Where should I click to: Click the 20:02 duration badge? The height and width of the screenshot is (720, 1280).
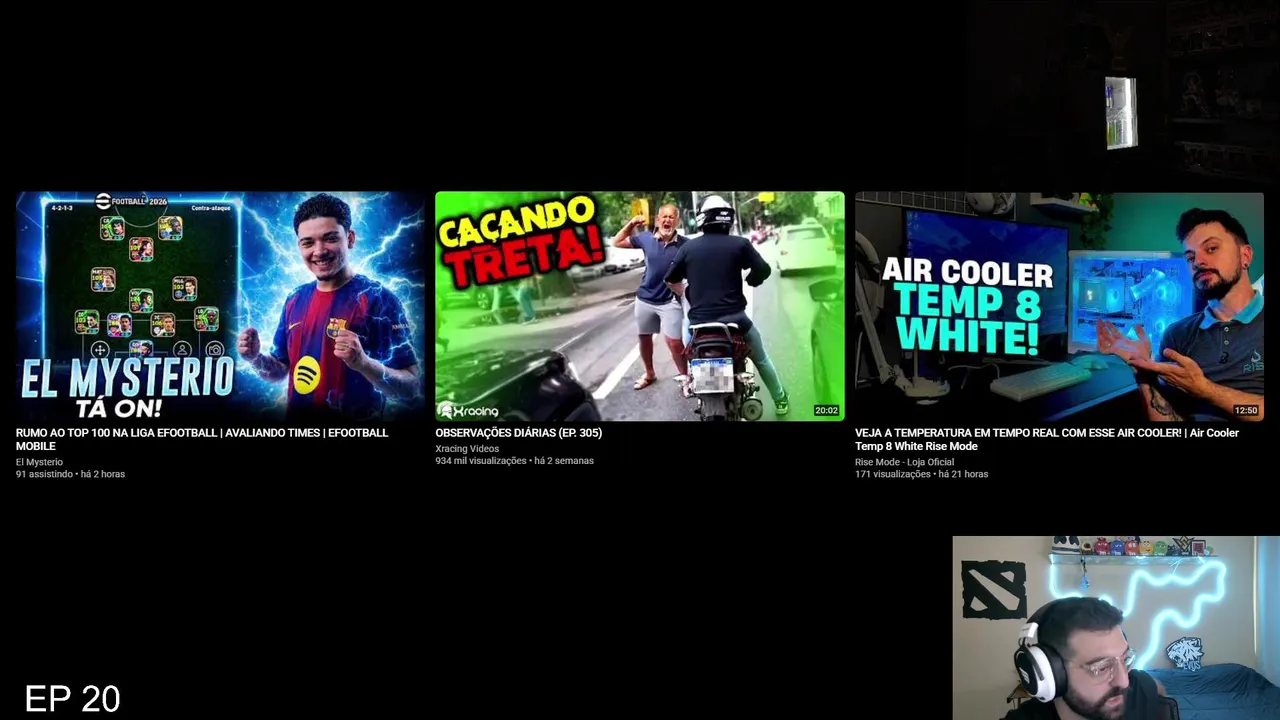826,411
